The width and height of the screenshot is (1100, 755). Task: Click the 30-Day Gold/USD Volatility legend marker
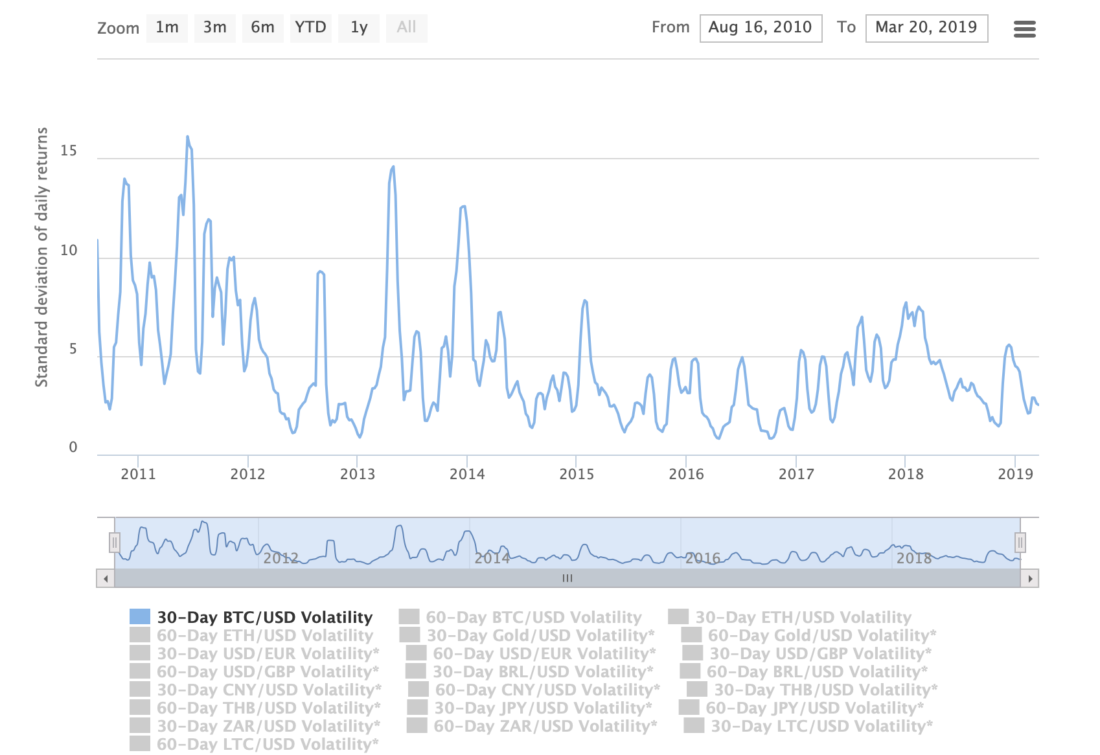point(408,636)
